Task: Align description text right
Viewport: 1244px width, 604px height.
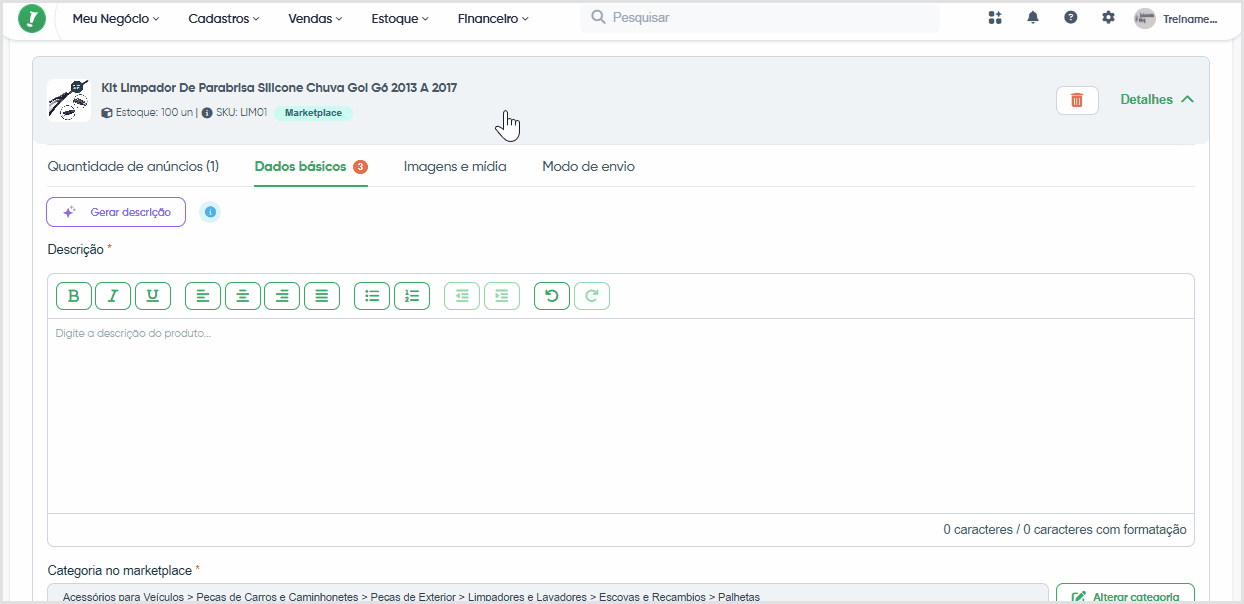Action: pos(282,296)
